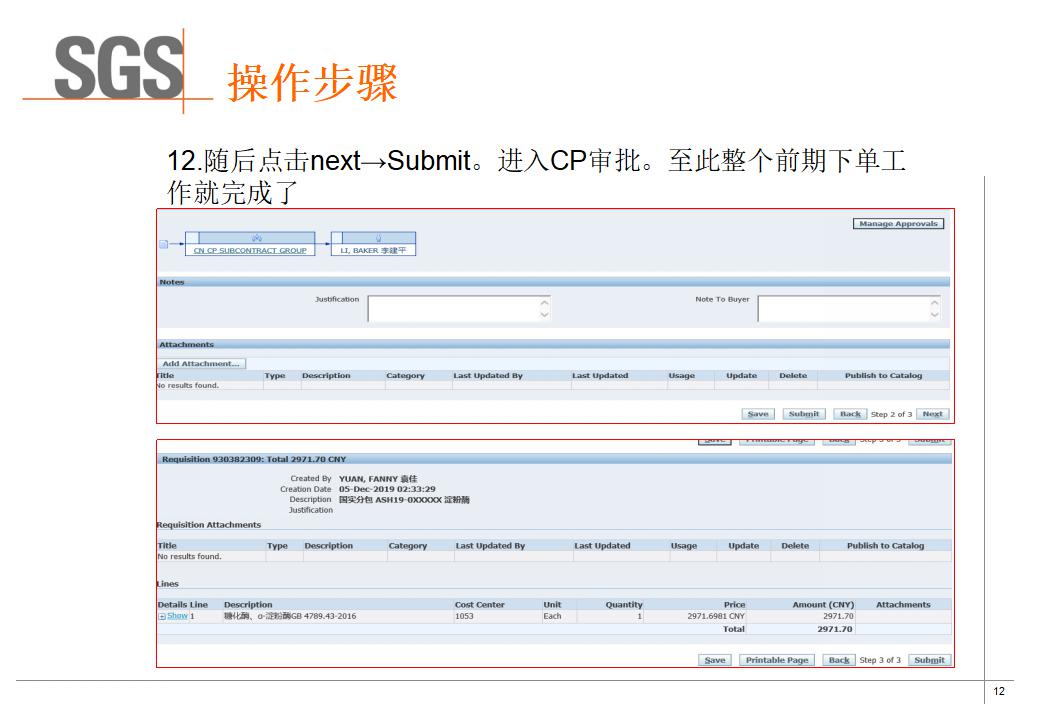Click Submit on the Step 2 page
Screen dimensions: 1040x720
click(x=803, y=414)
